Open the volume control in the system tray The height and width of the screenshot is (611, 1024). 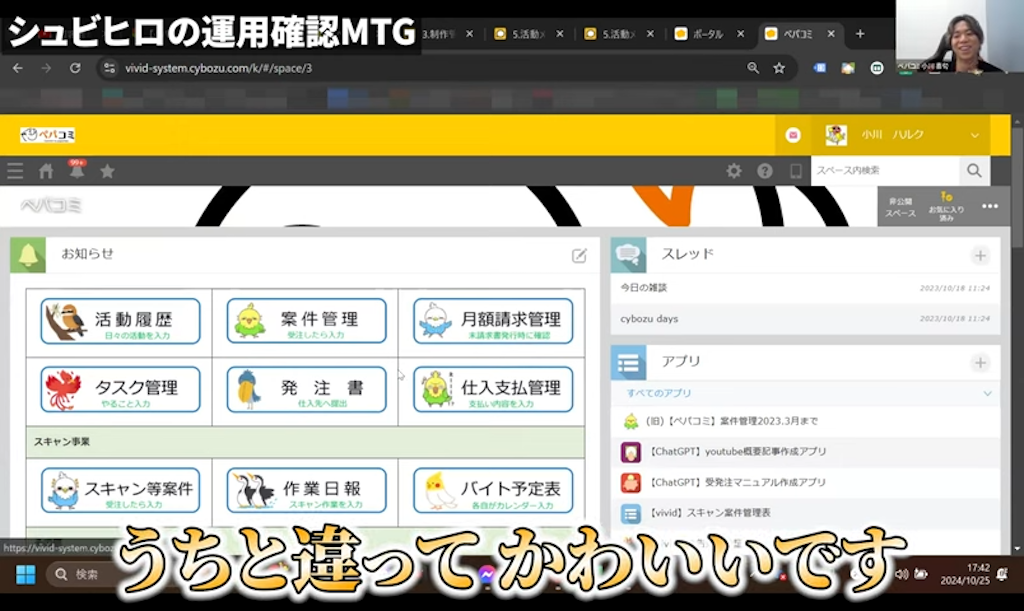pos(904,573)
